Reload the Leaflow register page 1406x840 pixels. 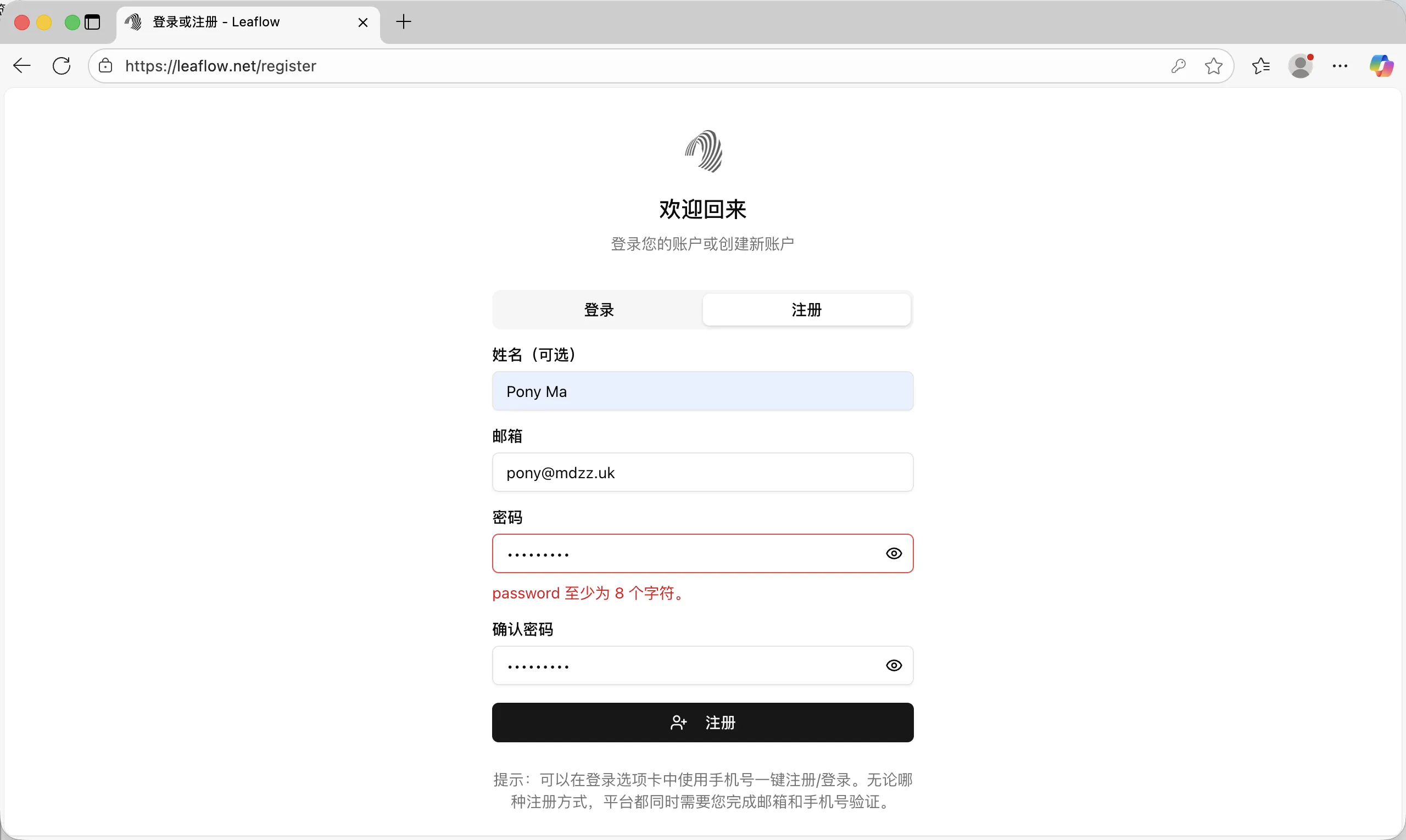[x=61, y=66]
